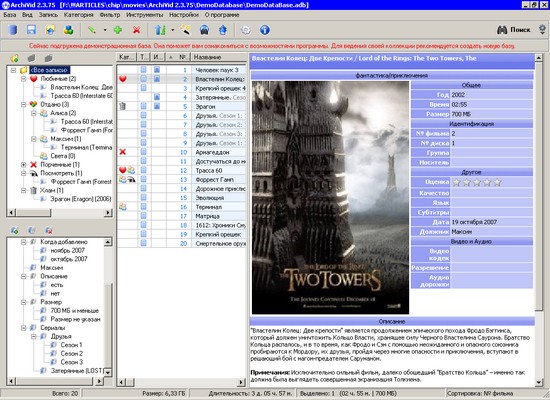Click the folder with house toolbar icon
The height and width of the screenshot is (400, 550).
pos(50,30)
